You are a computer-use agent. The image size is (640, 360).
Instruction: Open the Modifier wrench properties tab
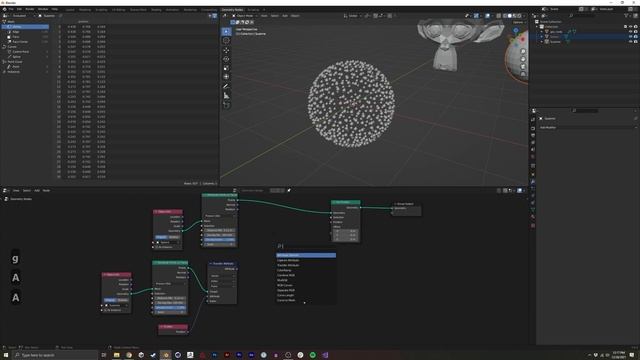point(533,182)
